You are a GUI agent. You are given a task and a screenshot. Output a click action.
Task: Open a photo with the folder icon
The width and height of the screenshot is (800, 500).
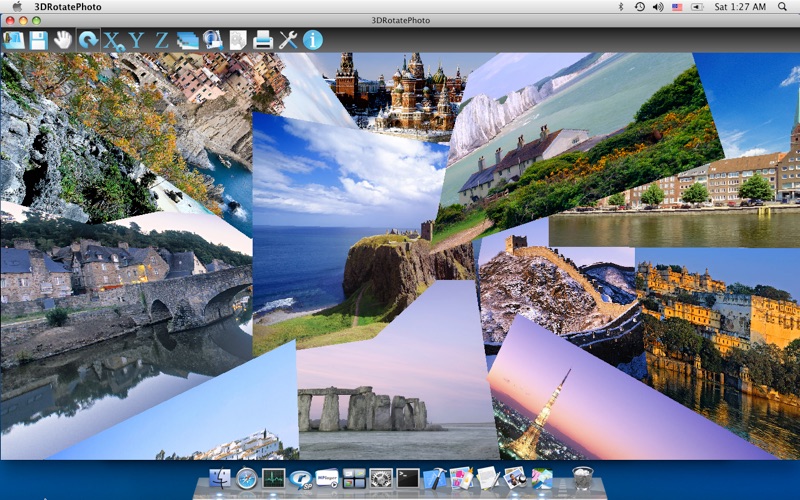click(x=14, y=40)
